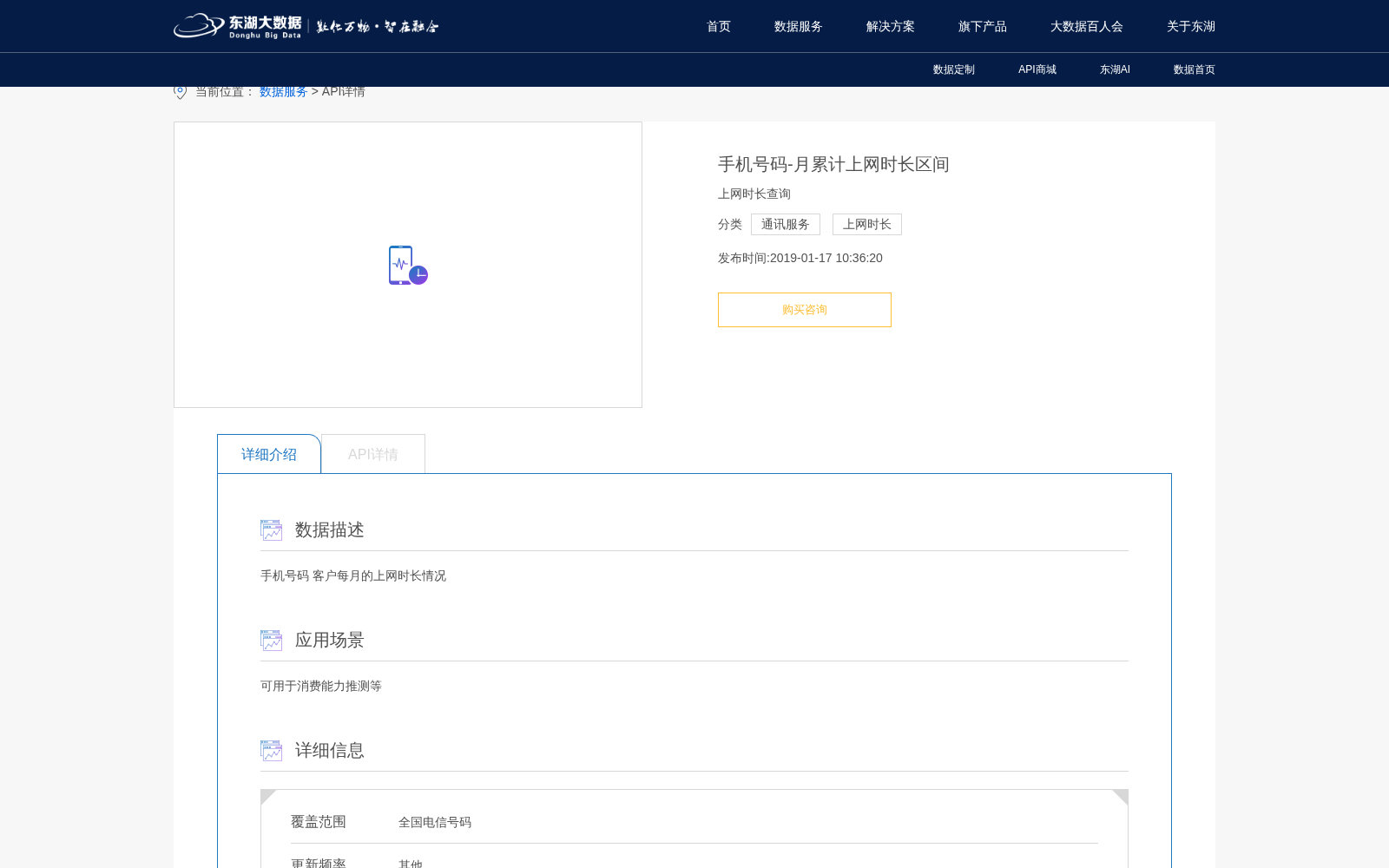Go to API商城 in sub navigation
The image size is (1389, 868).
coord(1037,69)
